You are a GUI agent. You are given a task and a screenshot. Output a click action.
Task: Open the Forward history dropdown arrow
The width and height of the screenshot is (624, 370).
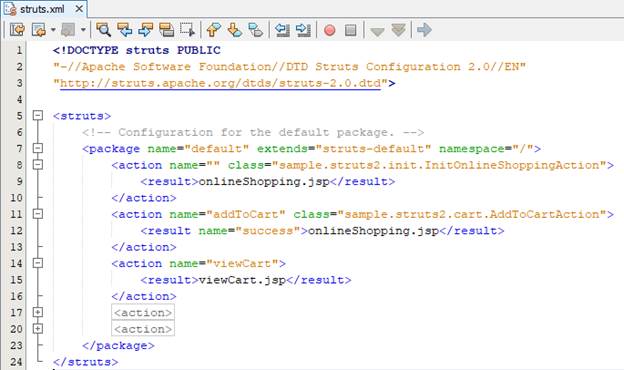tap(83, 30)
